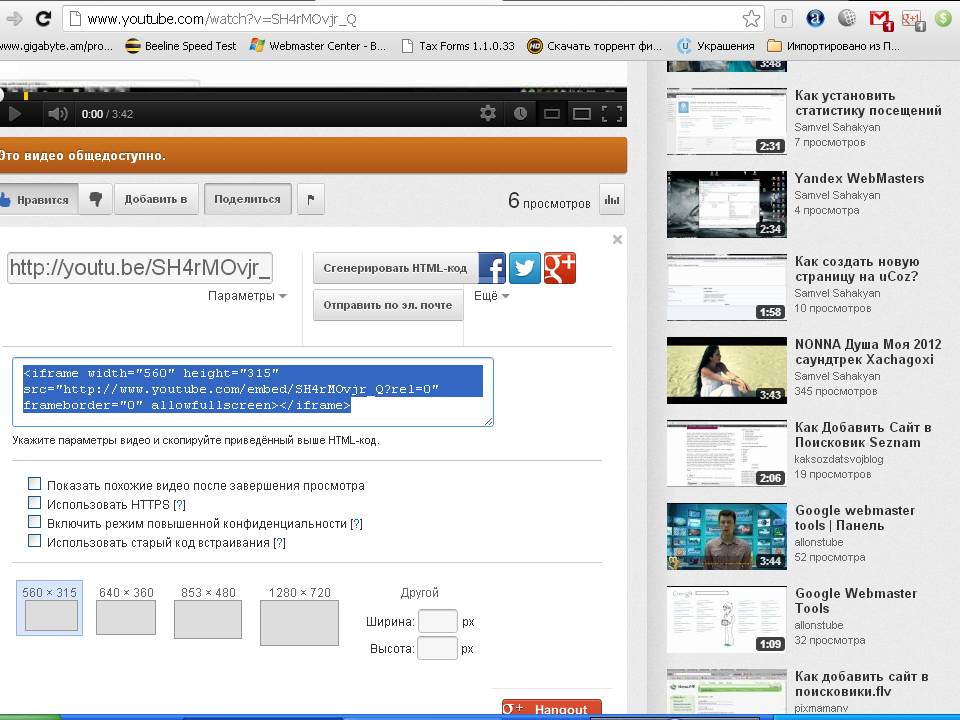Click 'Сгенерировать HTML-код' button
960x720 pixels.
click(x=396, y=268)
